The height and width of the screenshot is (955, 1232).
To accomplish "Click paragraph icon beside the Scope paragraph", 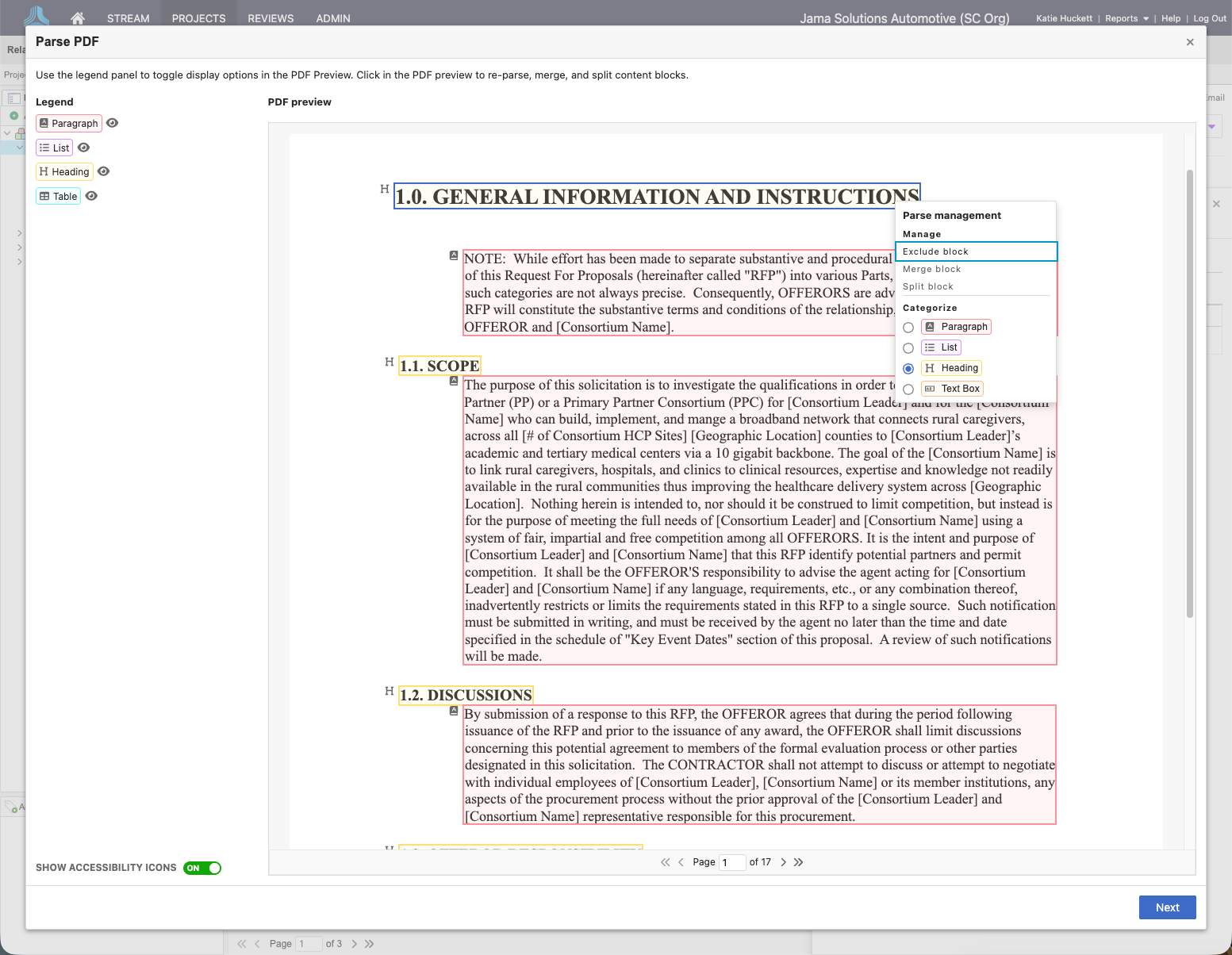I will [x=454, y=381].
